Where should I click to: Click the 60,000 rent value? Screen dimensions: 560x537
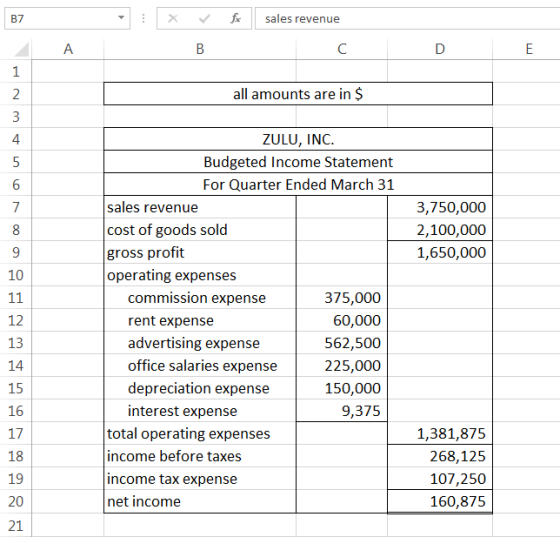point(342,320)
